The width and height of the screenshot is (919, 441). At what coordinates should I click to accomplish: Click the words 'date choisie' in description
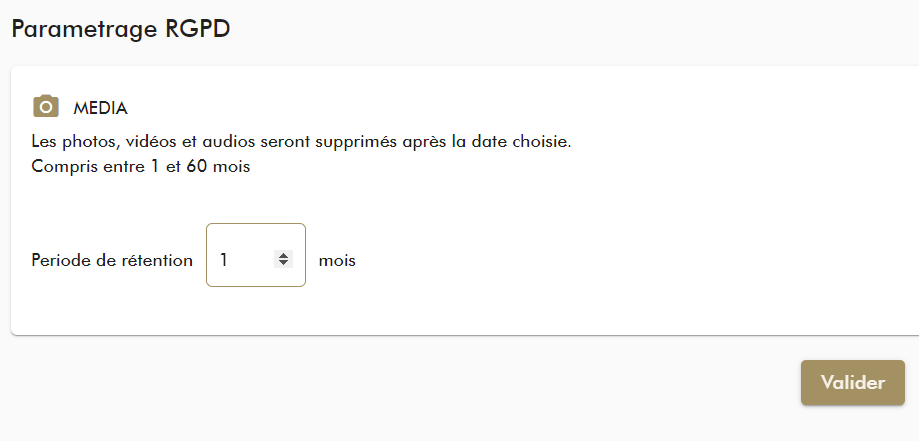coord(522,141)
